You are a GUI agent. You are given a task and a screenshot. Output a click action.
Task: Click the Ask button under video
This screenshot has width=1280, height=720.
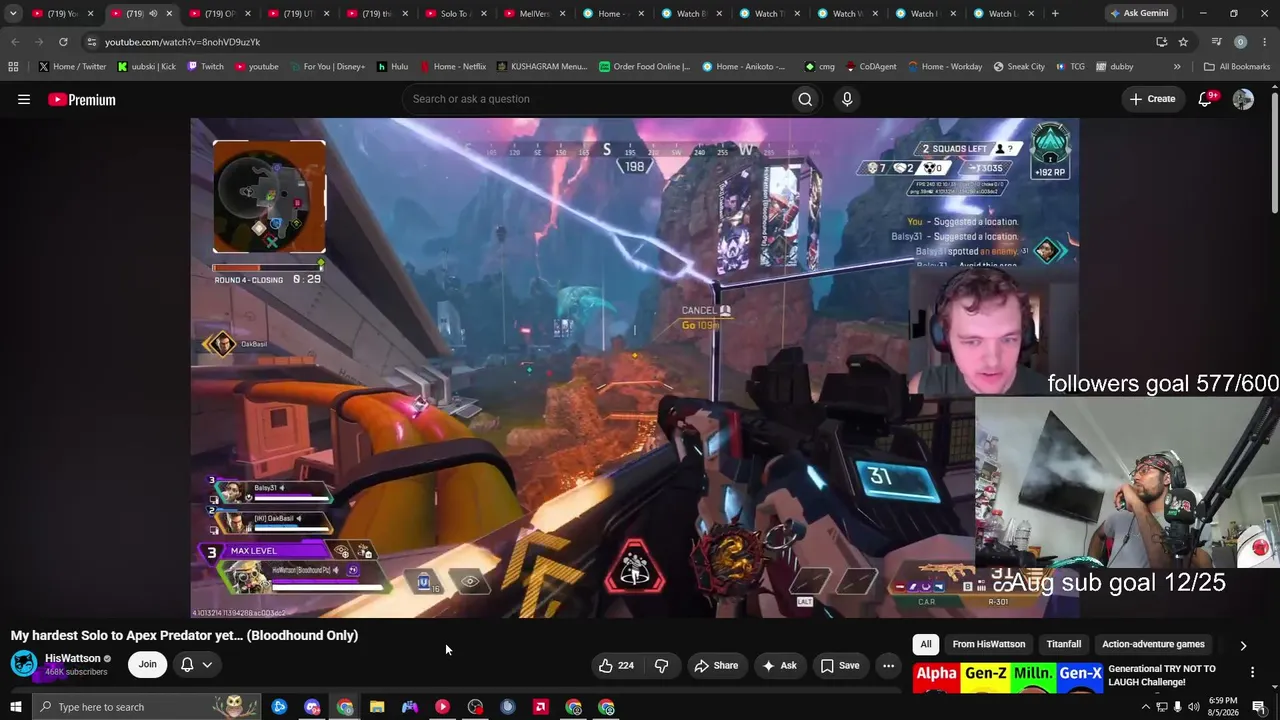pos(779,665)
